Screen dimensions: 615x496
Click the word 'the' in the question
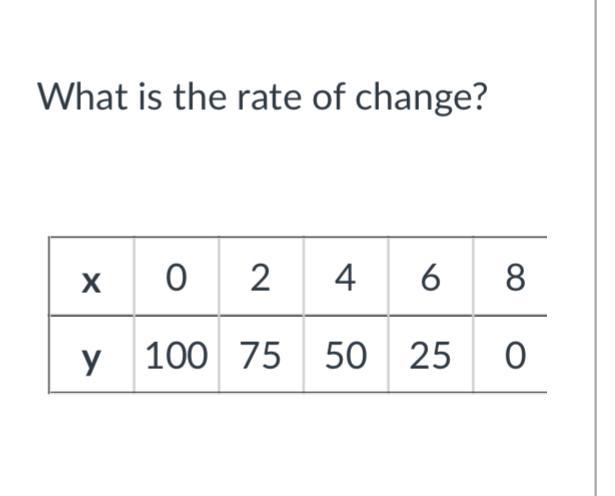pos(200,96)
